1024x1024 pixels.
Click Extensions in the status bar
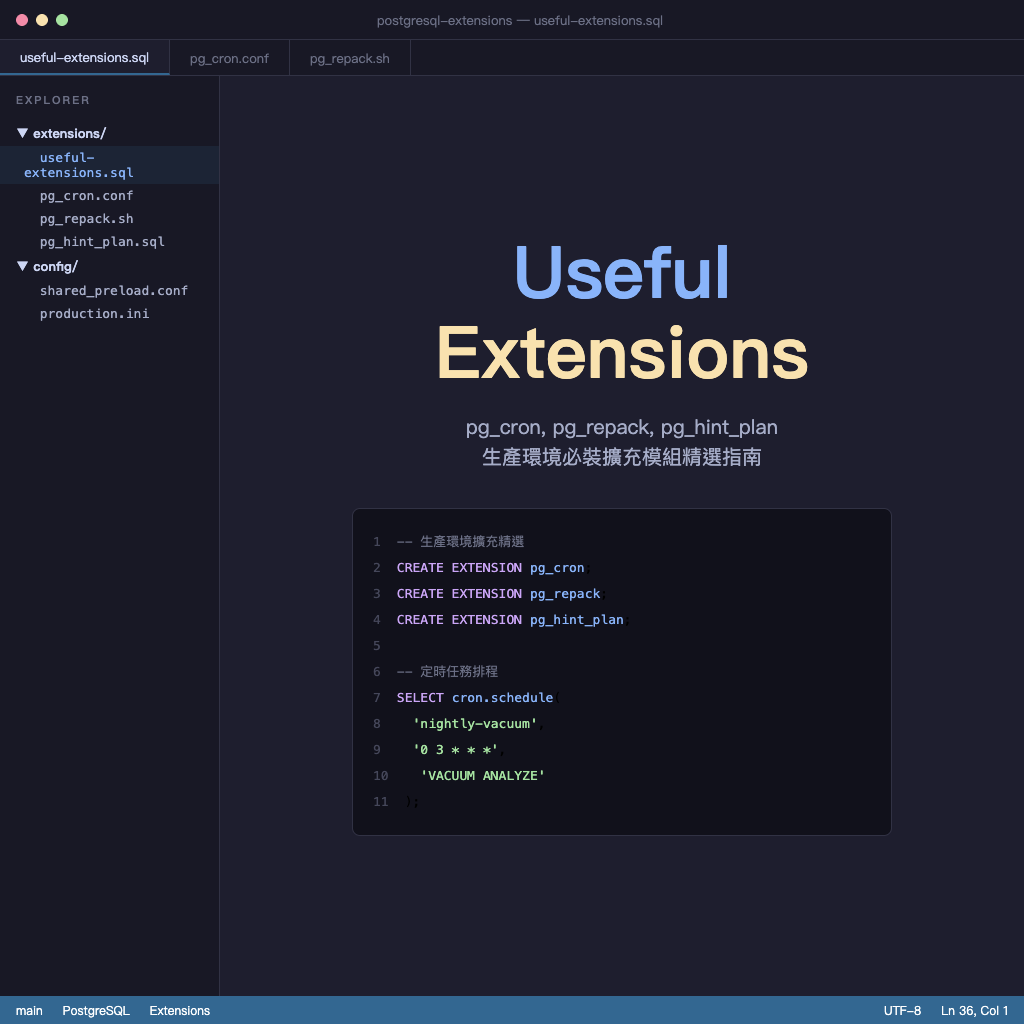(180, 1010)
